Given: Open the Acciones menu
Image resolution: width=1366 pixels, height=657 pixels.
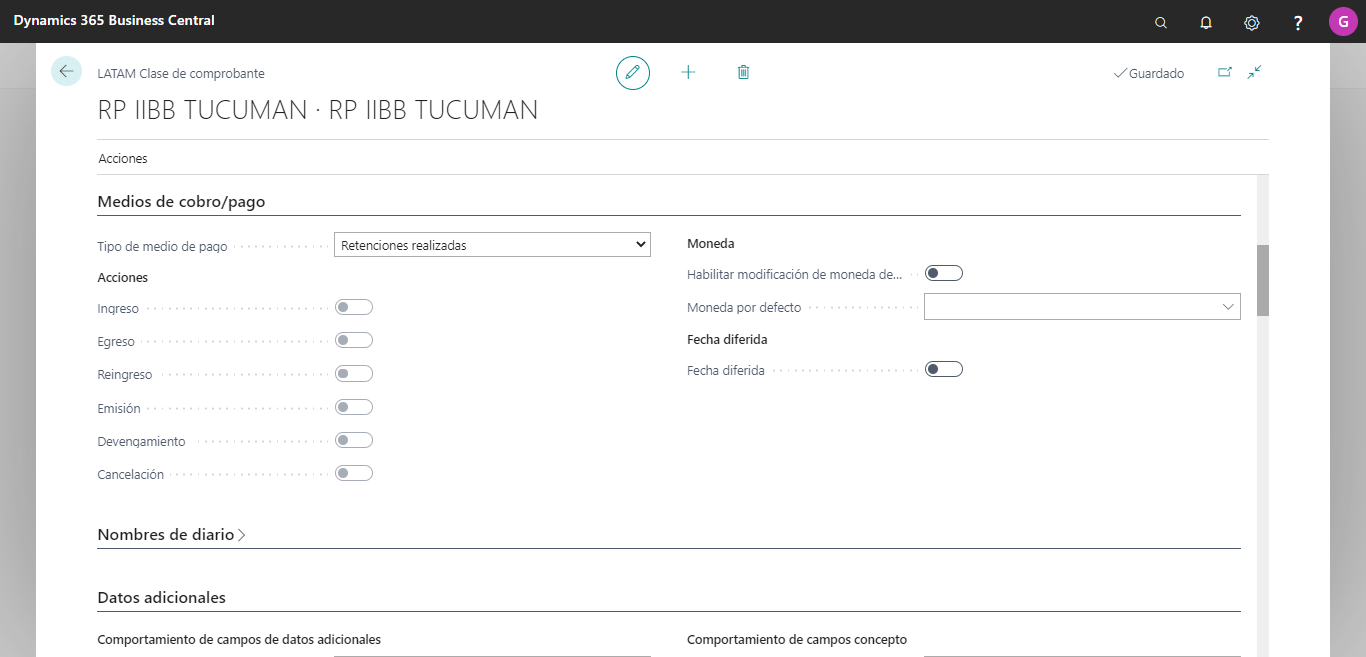Looking at the screenshot, I should [x=123, y=159].
